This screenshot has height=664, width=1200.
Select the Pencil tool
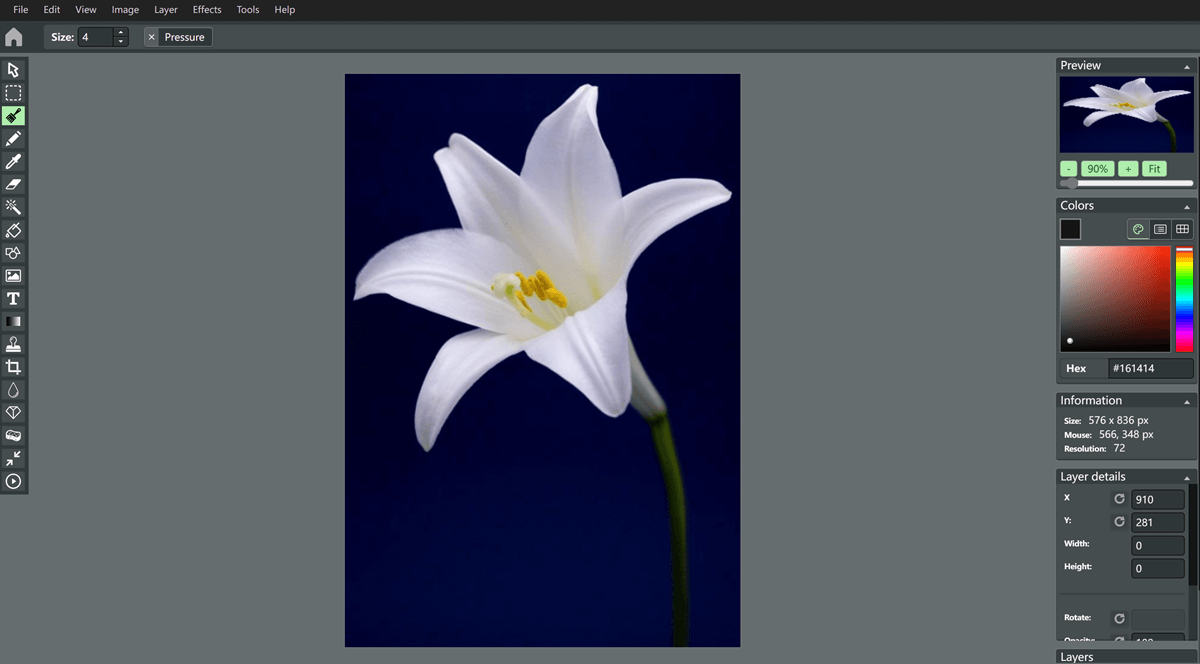[x=14, y=139]
